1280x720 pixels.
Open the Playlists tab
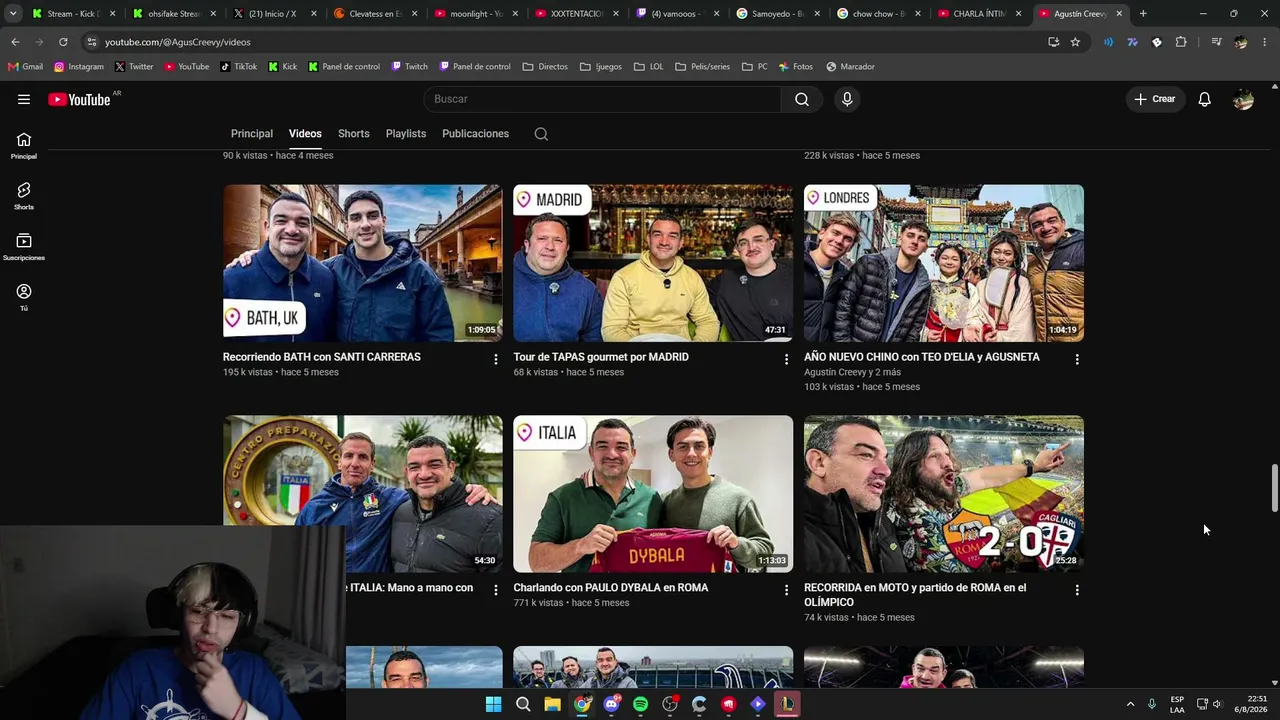(406, 134)
